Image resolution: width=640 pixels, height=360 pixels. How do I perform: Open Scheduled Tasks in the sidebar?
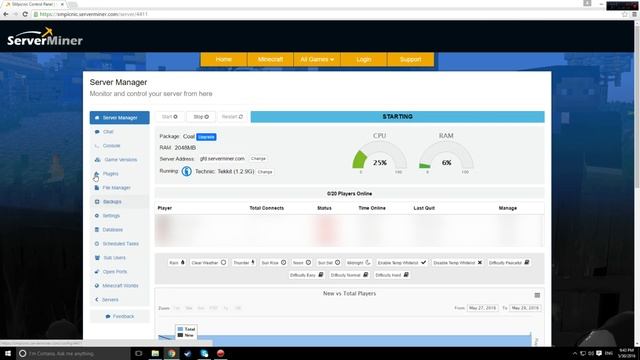119,244
